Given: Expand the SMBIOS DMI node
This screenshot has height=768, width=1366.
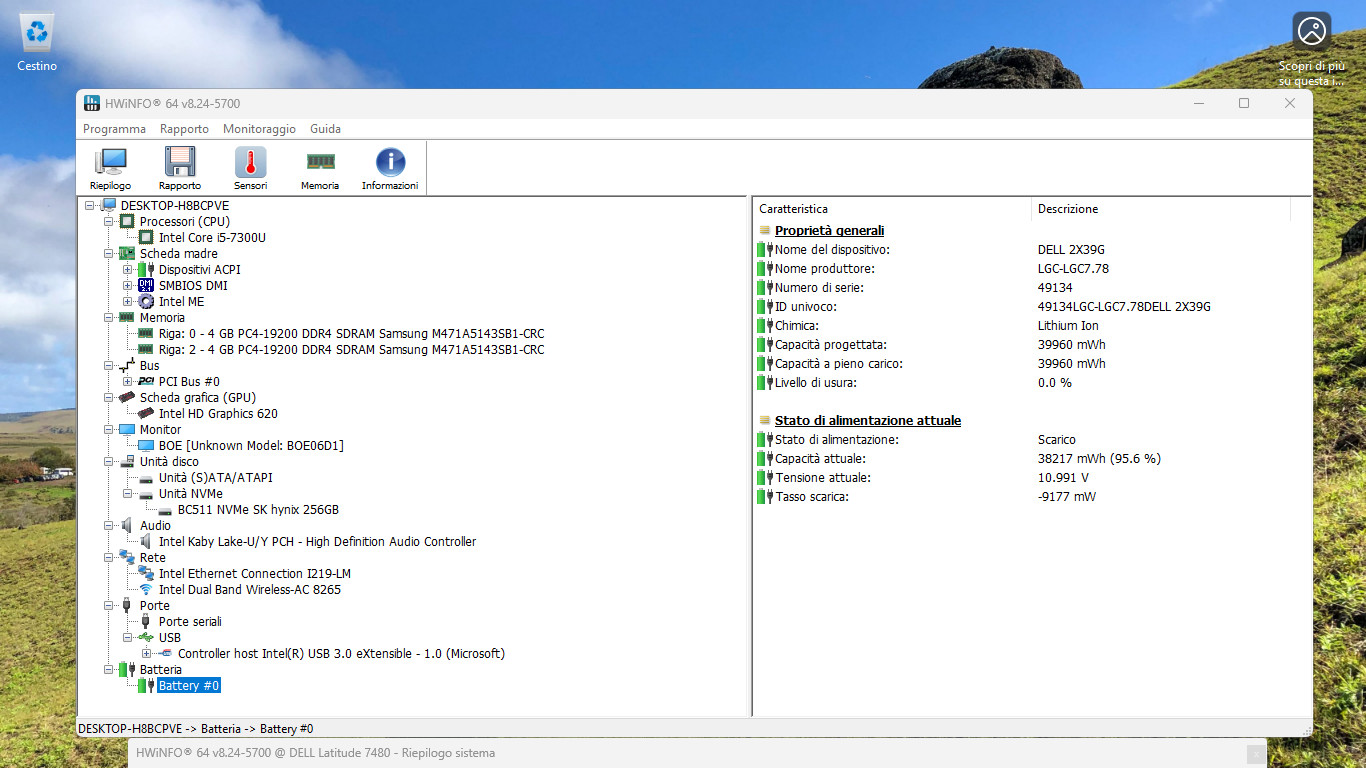Looking at the screenshot, I should click(128, 286).
